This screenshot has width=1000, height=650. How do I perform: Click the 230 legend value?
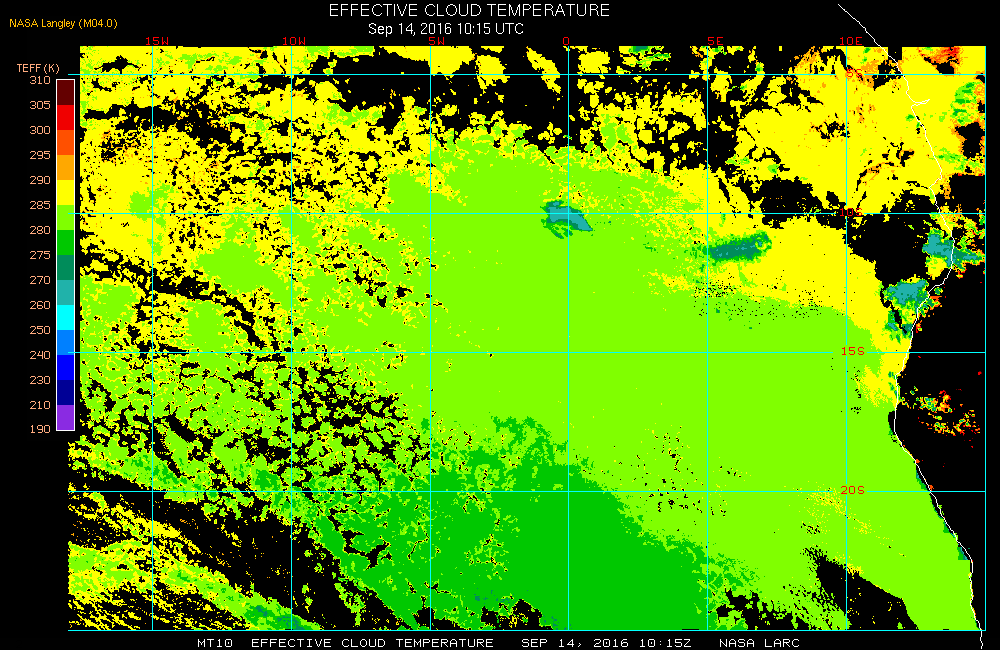point(40,380)
